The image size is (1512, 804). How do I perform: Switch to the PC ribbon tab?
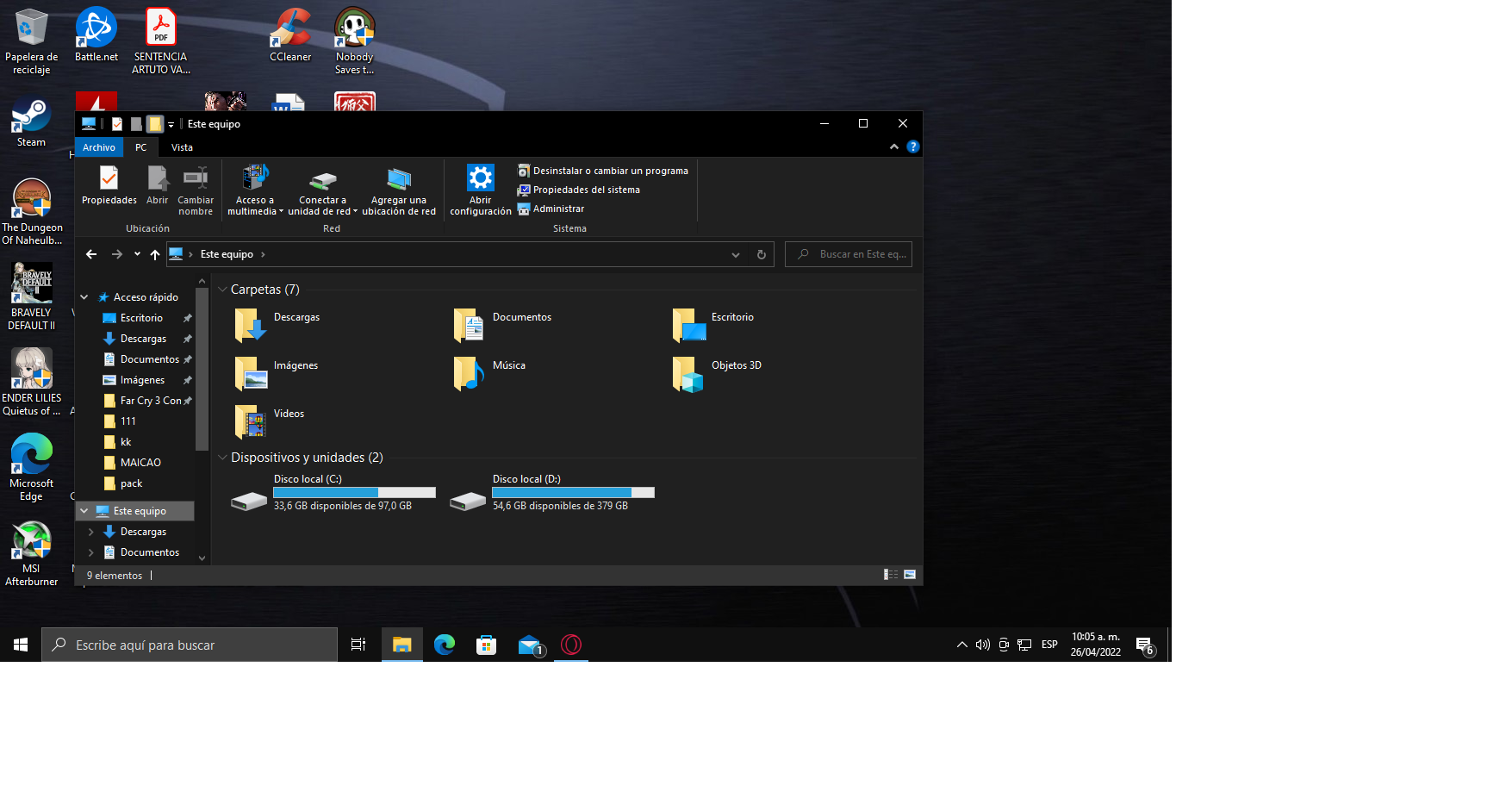click(141, 147)
